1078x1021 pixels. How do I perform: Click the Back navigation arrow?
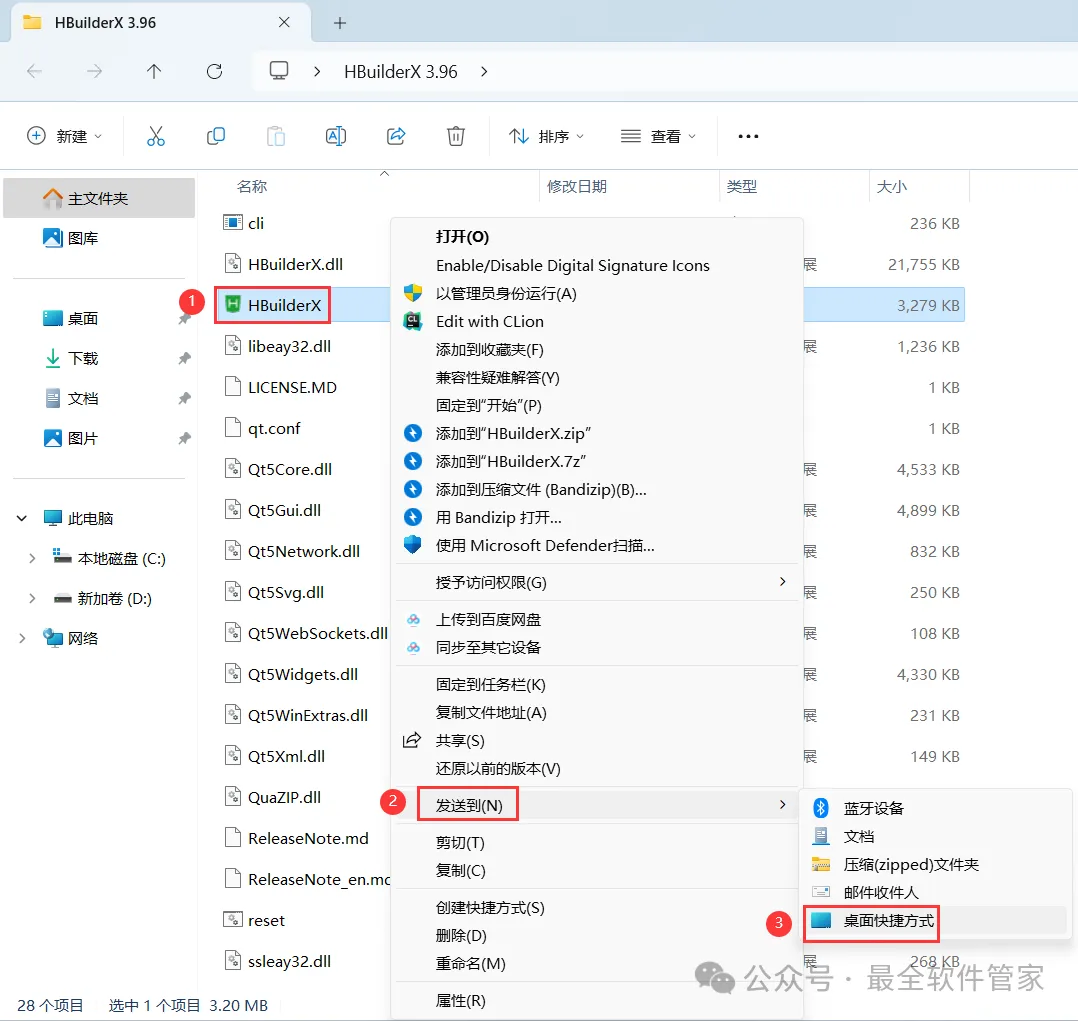(34, 72)
